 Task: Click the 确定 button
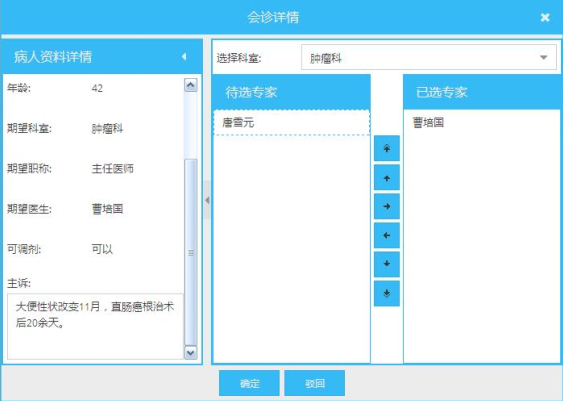(249, 383)
